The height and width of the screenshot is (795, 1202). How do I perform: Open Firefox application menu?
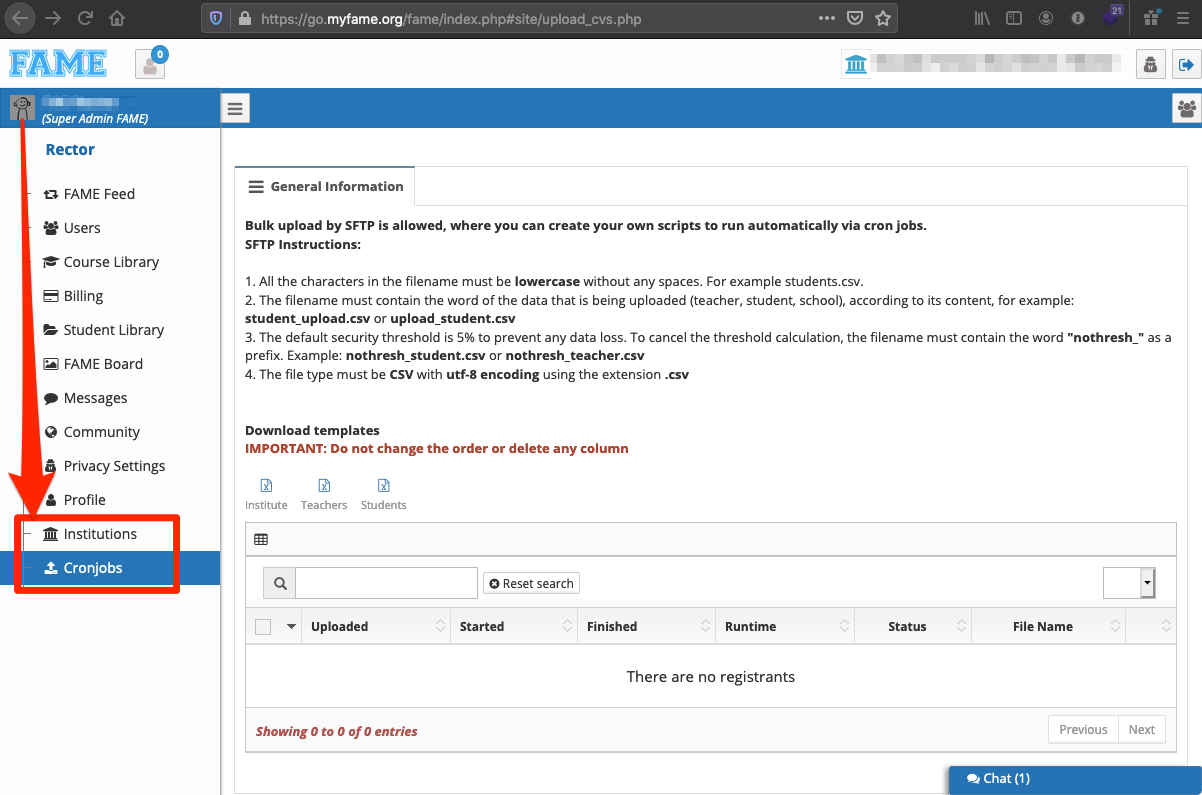click(1184, 18)
